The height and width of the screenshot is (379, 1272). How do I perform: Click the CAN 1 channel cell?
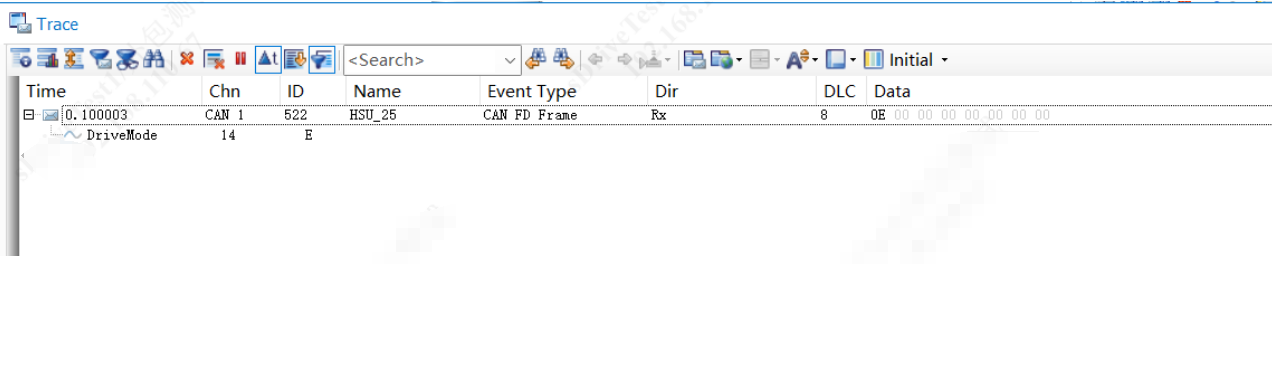(224, 115)
